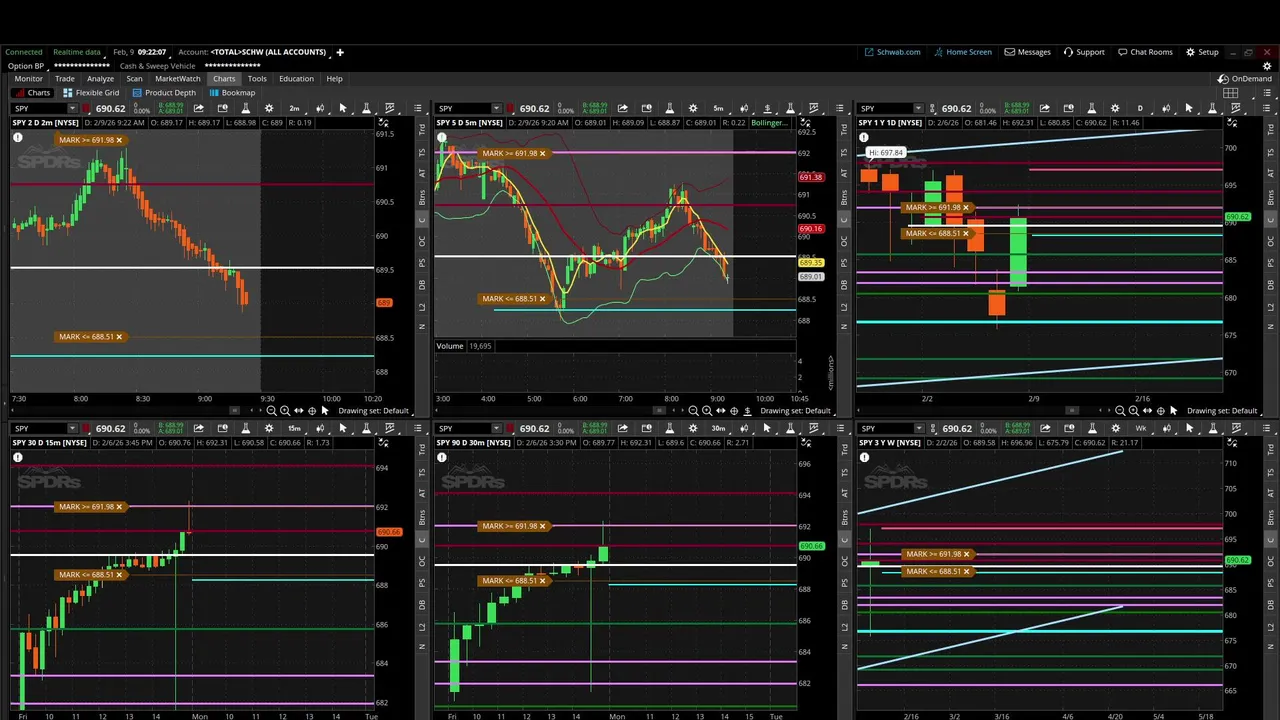Click the crosshair icon under the 5m chart
Screen dimensions: 1280x720
pos(734,411)
